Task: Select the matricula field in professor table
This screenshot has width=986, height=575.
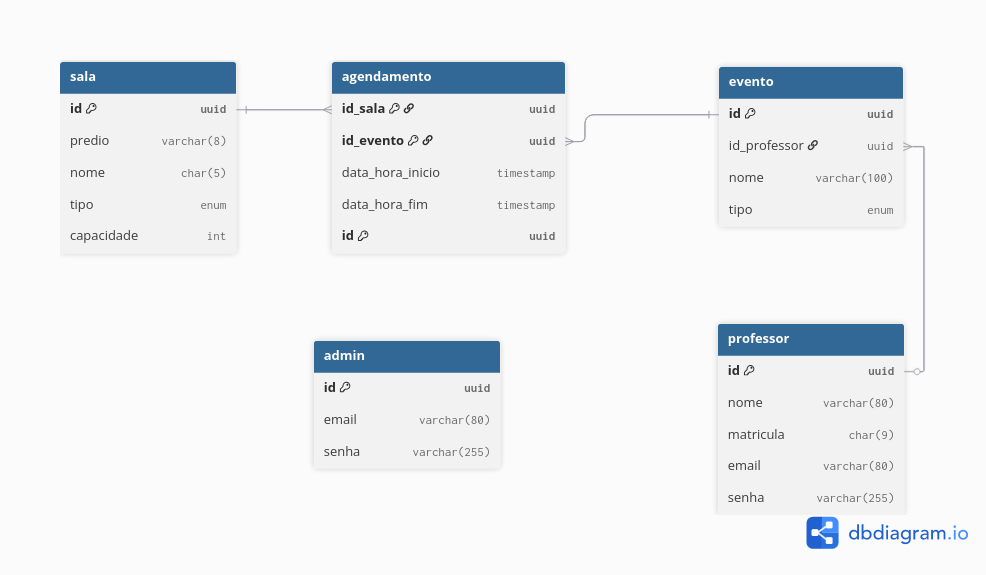Action: click(810, 434)
